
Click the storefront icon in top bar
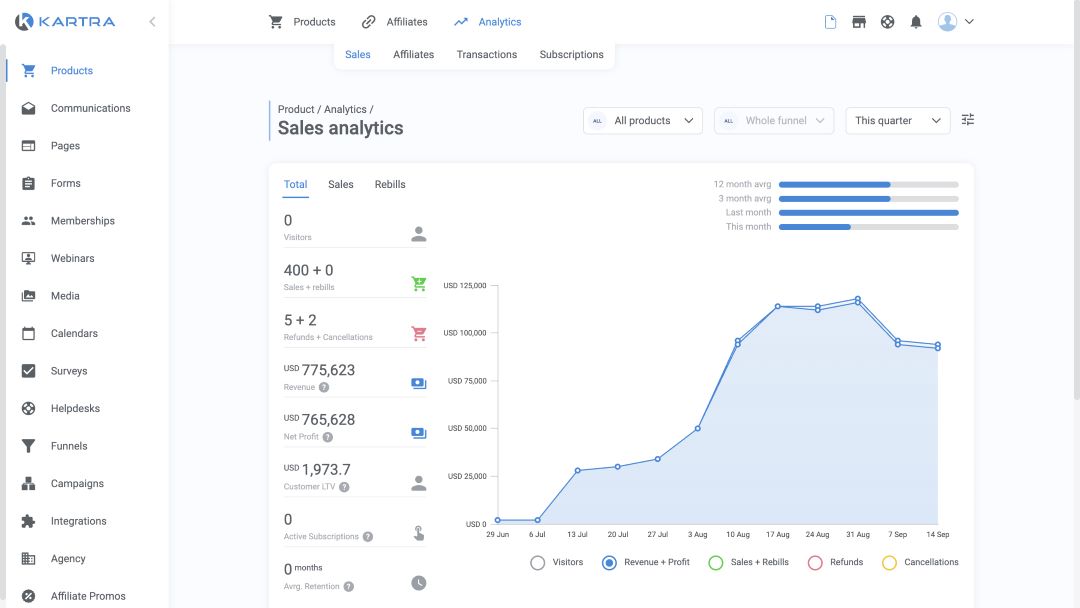tap(859, 22)
